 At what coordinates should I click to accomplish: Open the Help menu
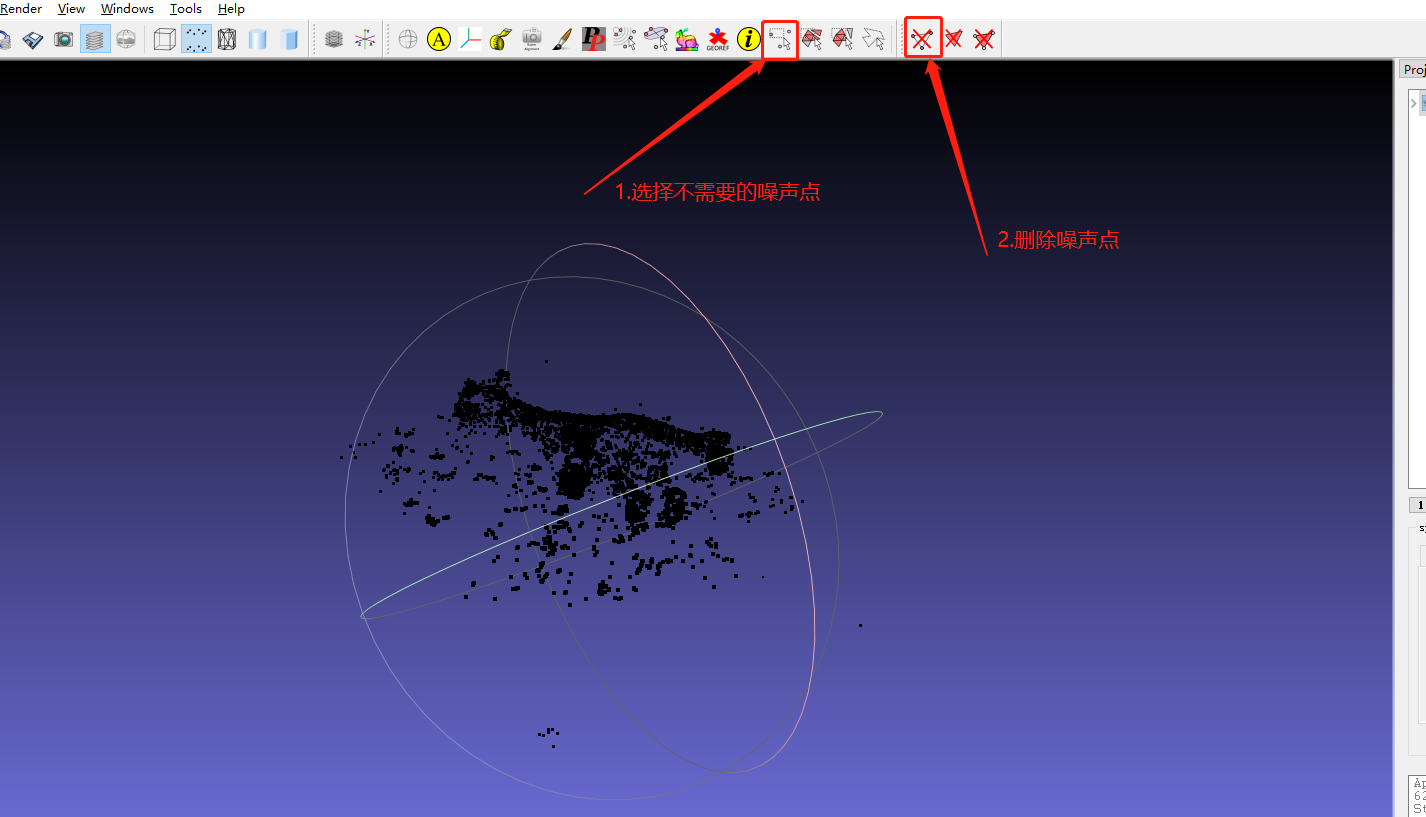231,9
